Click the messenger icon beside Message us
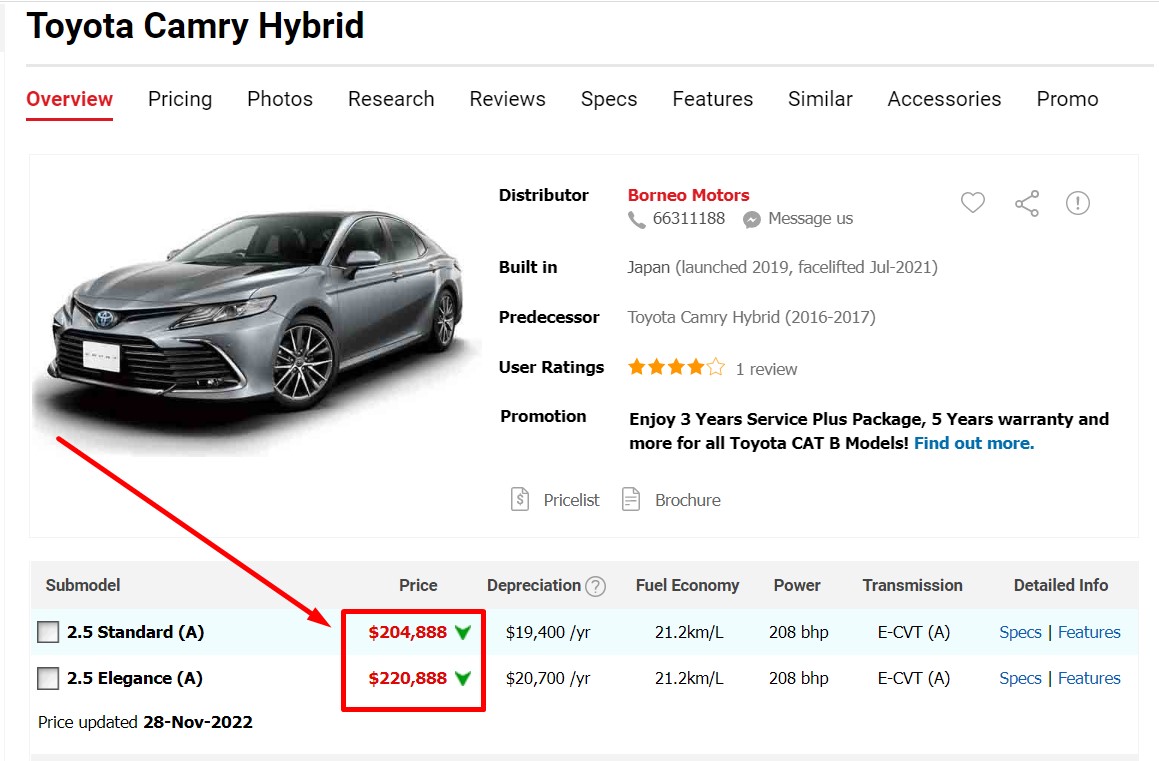 (752, 219)
